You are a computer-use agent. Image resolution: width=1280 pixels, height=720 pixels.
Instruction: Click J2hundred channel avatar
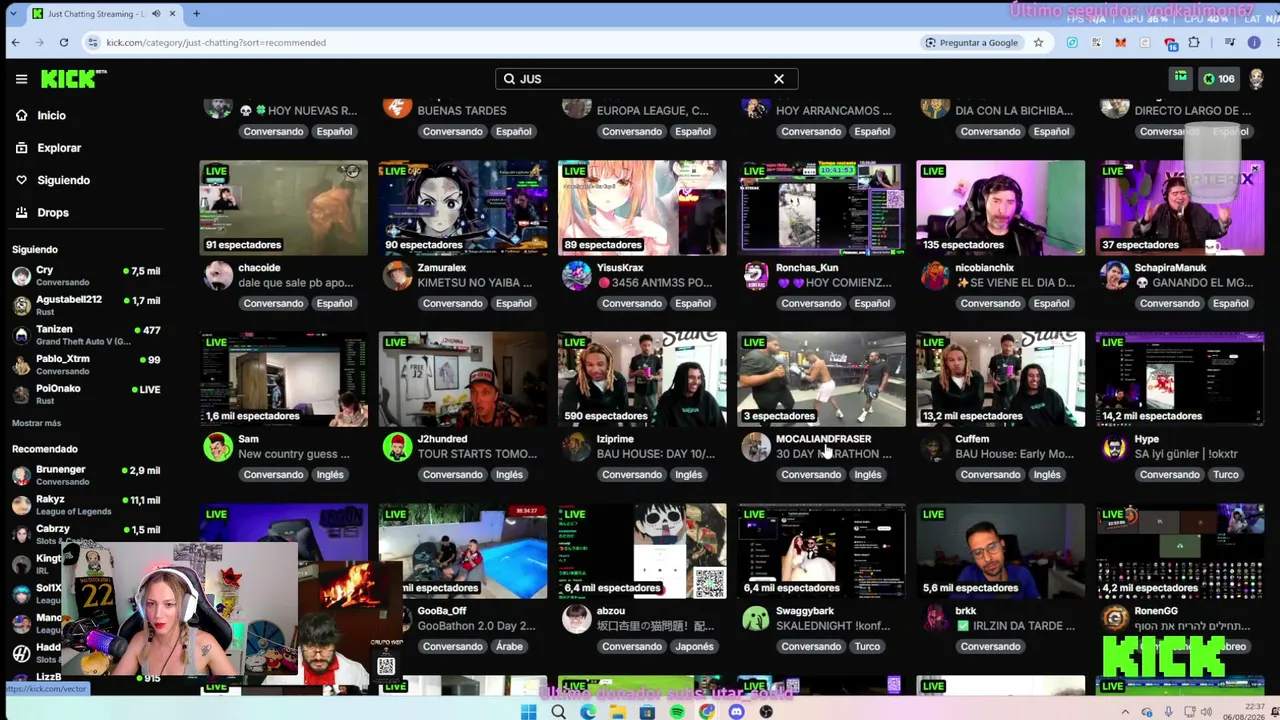[x=397, y=447]
